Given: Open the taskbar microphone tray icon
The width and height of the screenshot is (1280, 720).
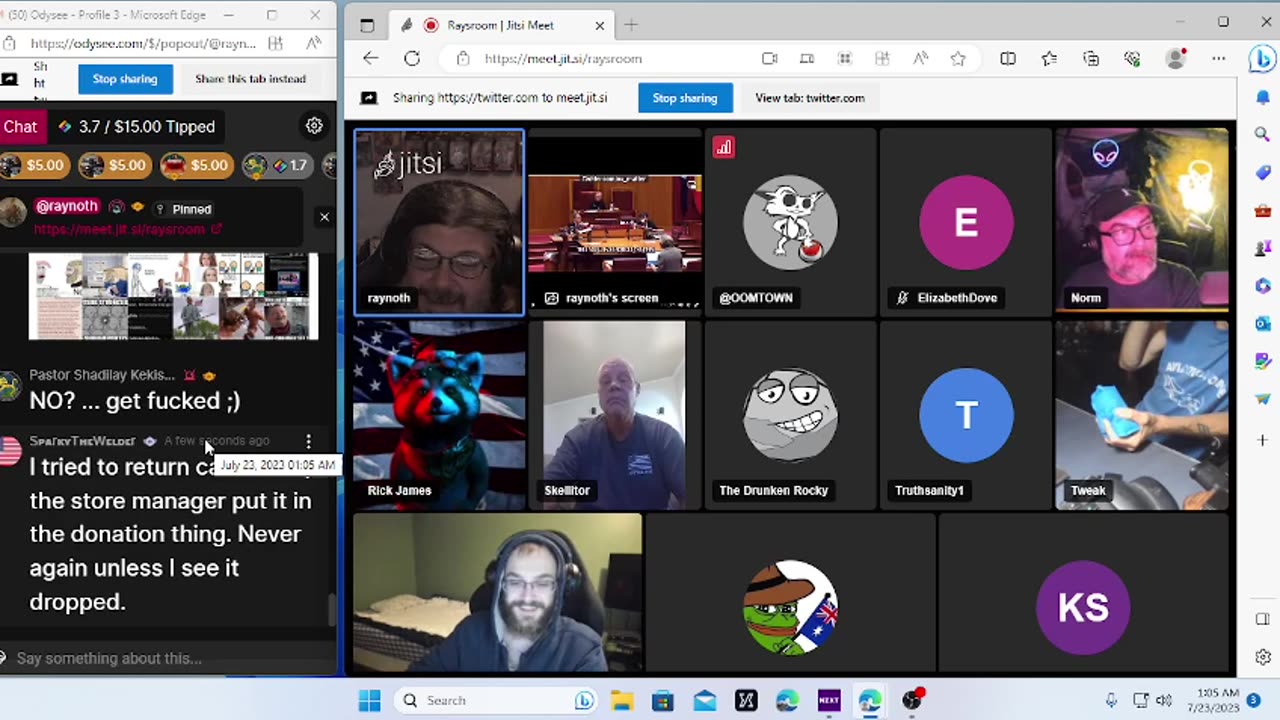Looking at the screenshot, I should point(1111,700).
